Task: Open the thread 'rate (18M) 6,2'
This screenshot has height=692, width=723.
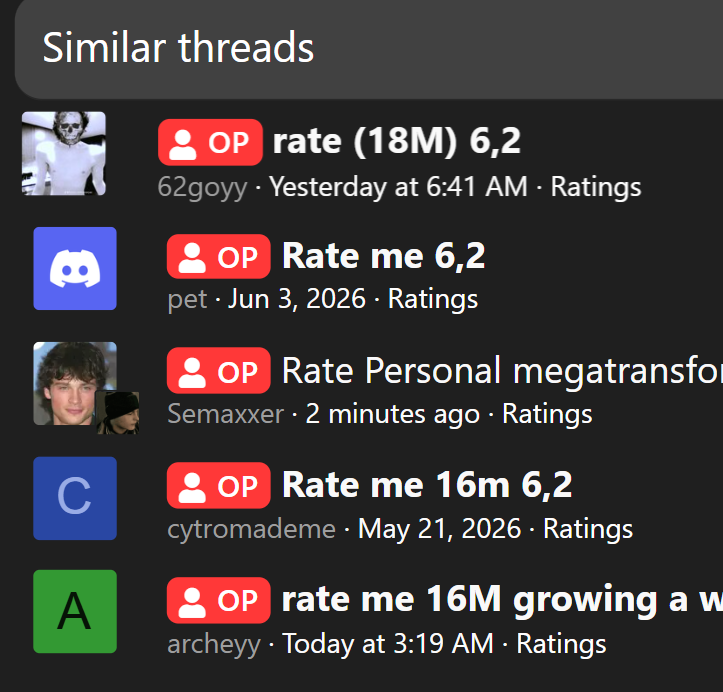Action: pos(397,142)
